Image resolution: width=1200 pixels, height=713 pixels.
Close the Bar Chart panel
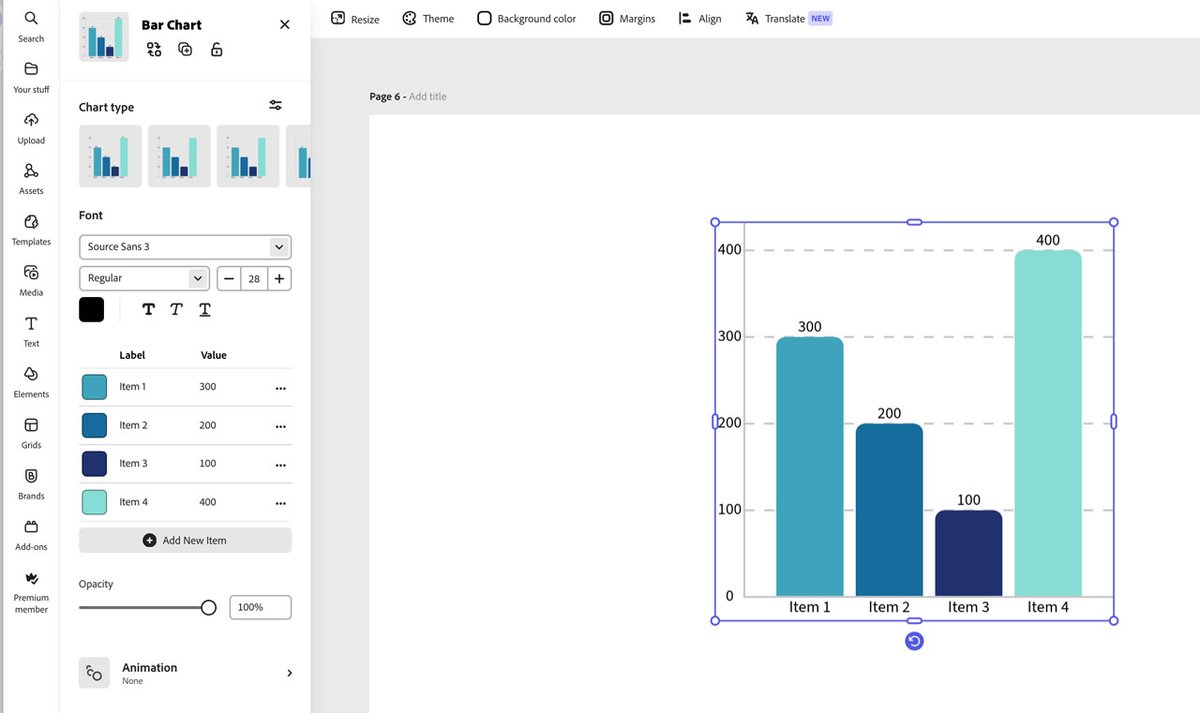point(285,25)
